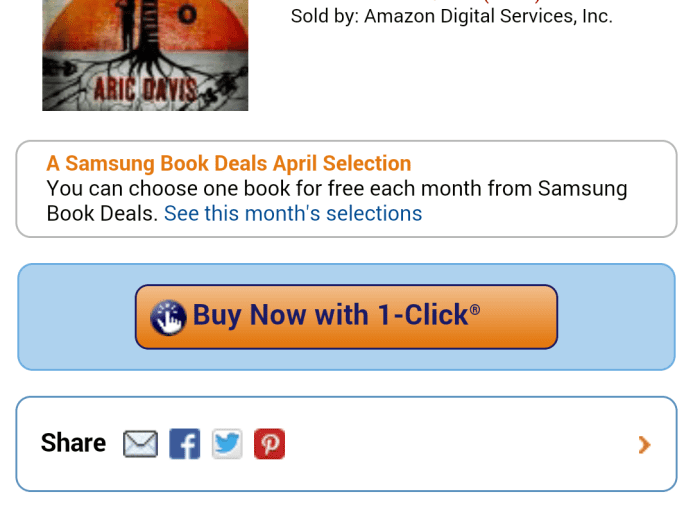Tap the word Samsung in promo description

coord(583,189)
